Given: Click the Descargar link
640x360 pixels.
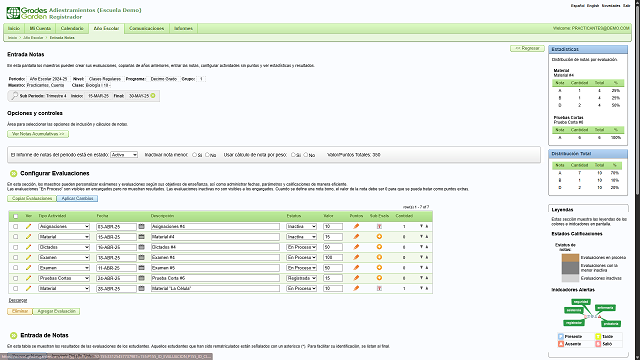Looking at the screenshot, I should [x=18, y=300].
